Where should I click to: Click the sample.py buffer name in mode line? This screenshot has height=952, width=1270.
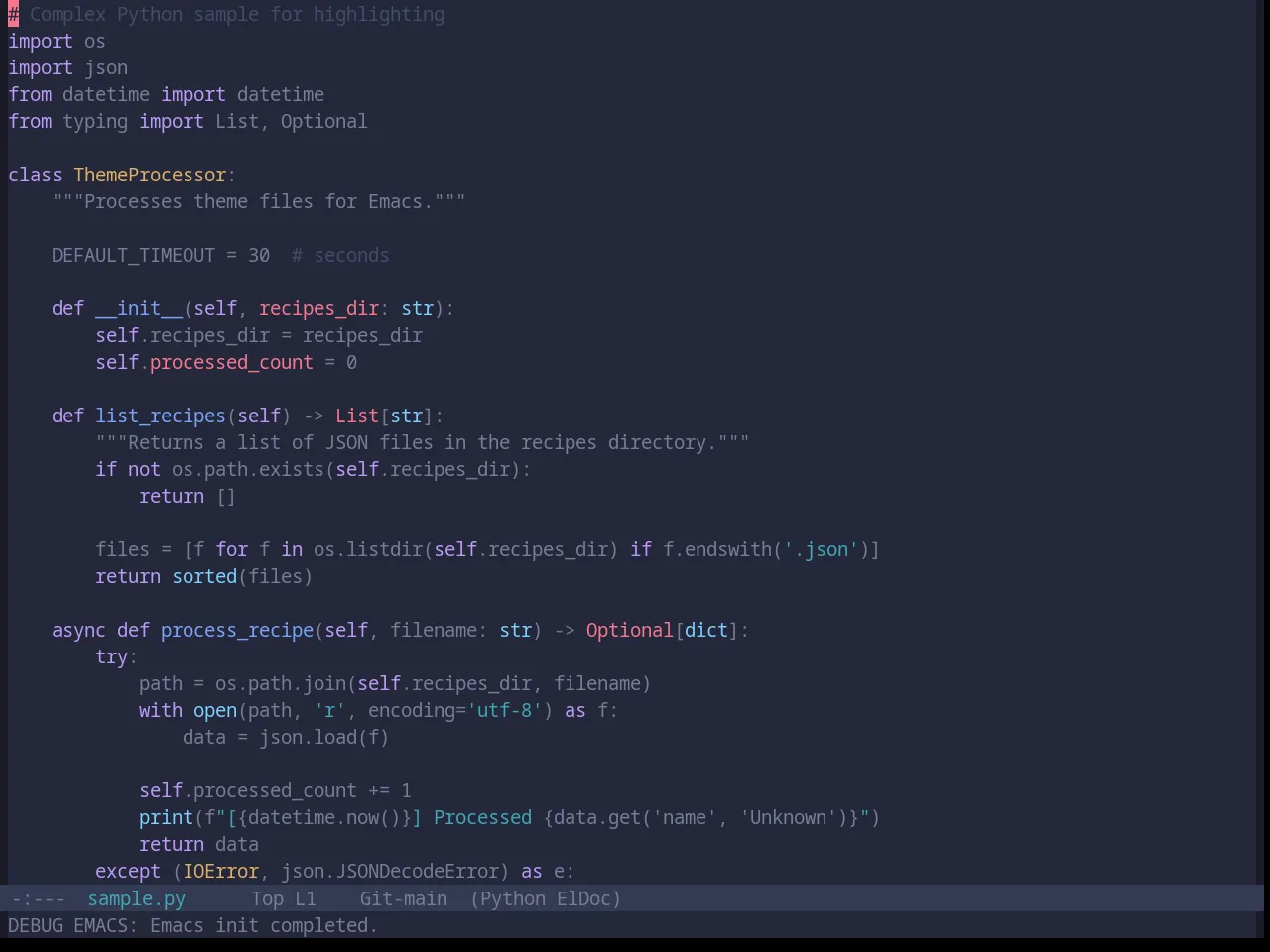pyautogui.click(x=137, y=898)
